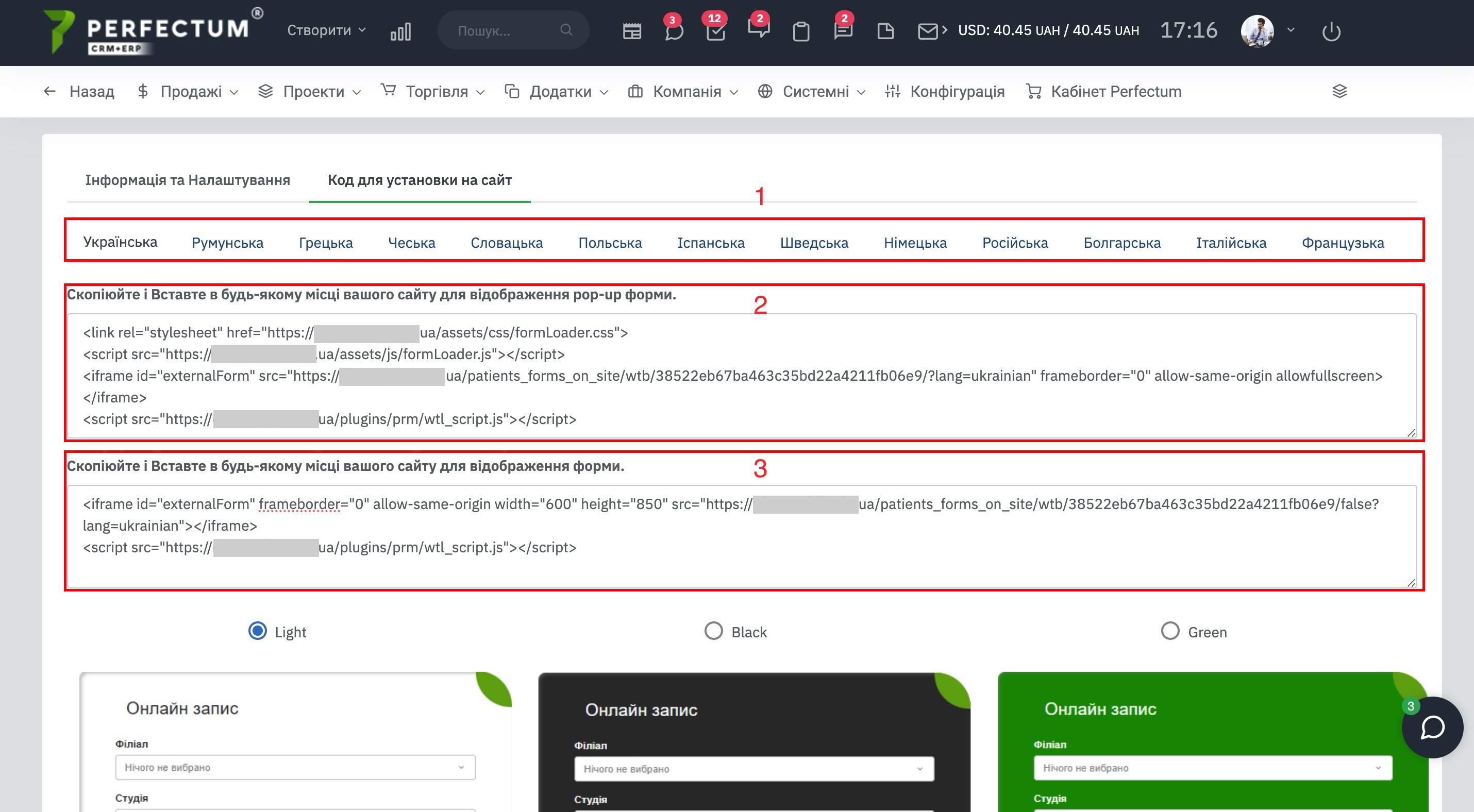Open the Додатки menu dropdown
The height and width of the screenshot is (812, 1474).
tap(556, 92)
